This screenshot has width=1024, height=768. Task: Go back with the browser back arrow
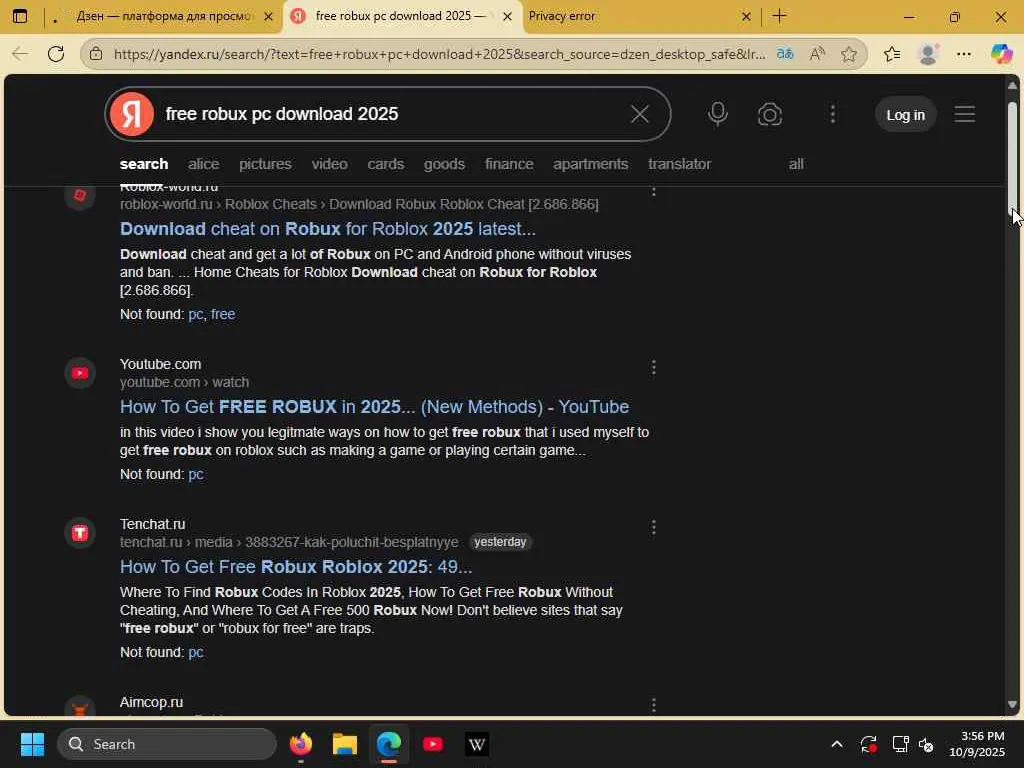click(x=20, y=54)
